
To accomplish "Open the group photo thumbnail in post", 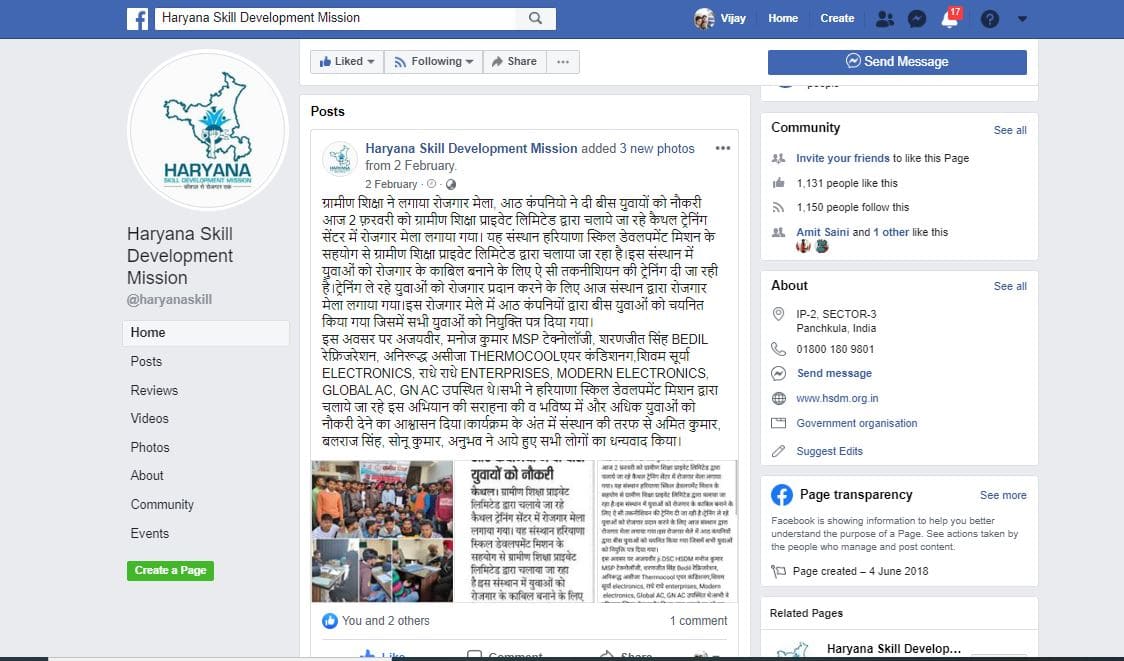I will click(382, 531).
